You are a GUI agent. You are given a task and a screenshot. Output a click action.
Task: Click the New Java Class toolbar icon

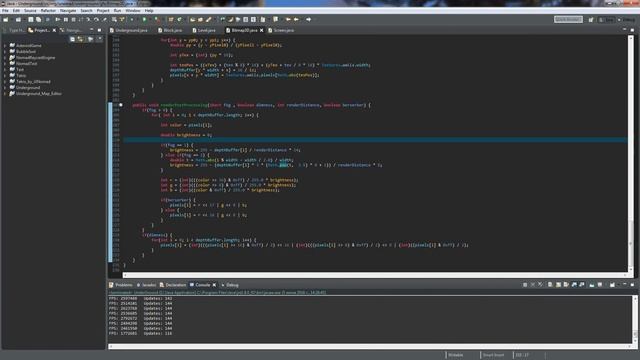[179, 19]
